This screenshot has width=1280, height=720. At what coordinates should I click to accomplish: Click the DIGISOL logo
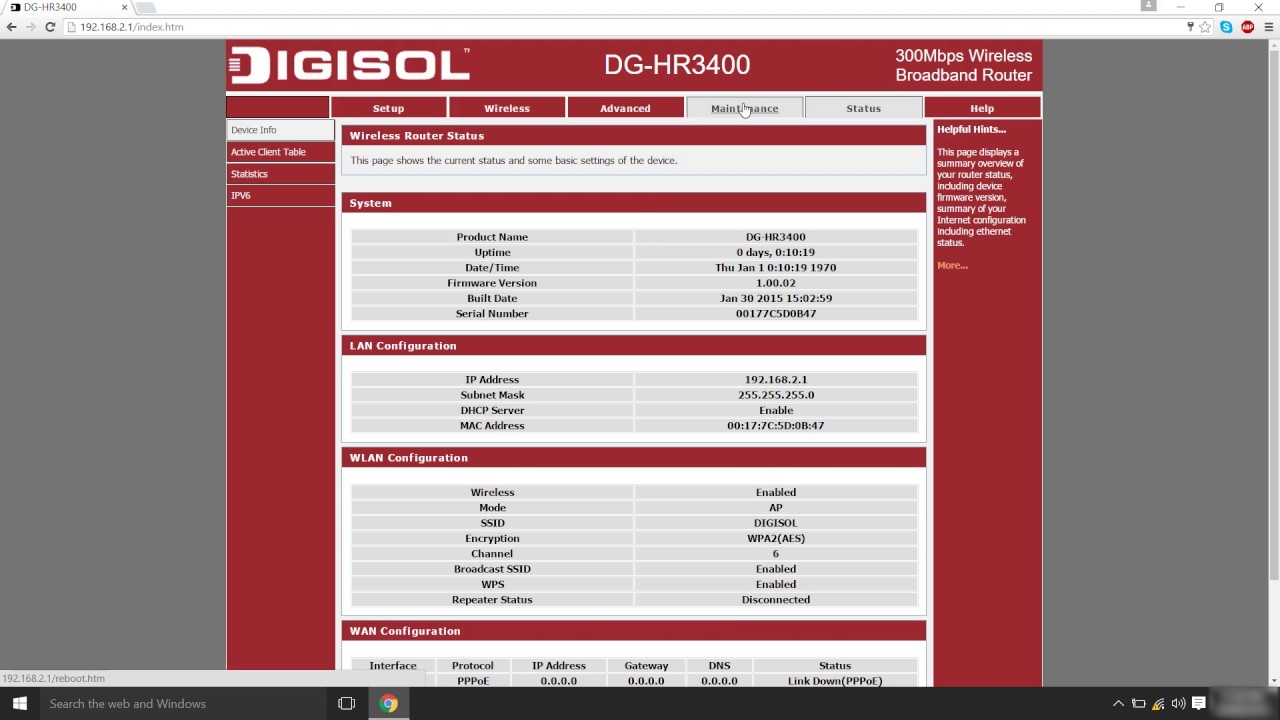coord(349,65)
